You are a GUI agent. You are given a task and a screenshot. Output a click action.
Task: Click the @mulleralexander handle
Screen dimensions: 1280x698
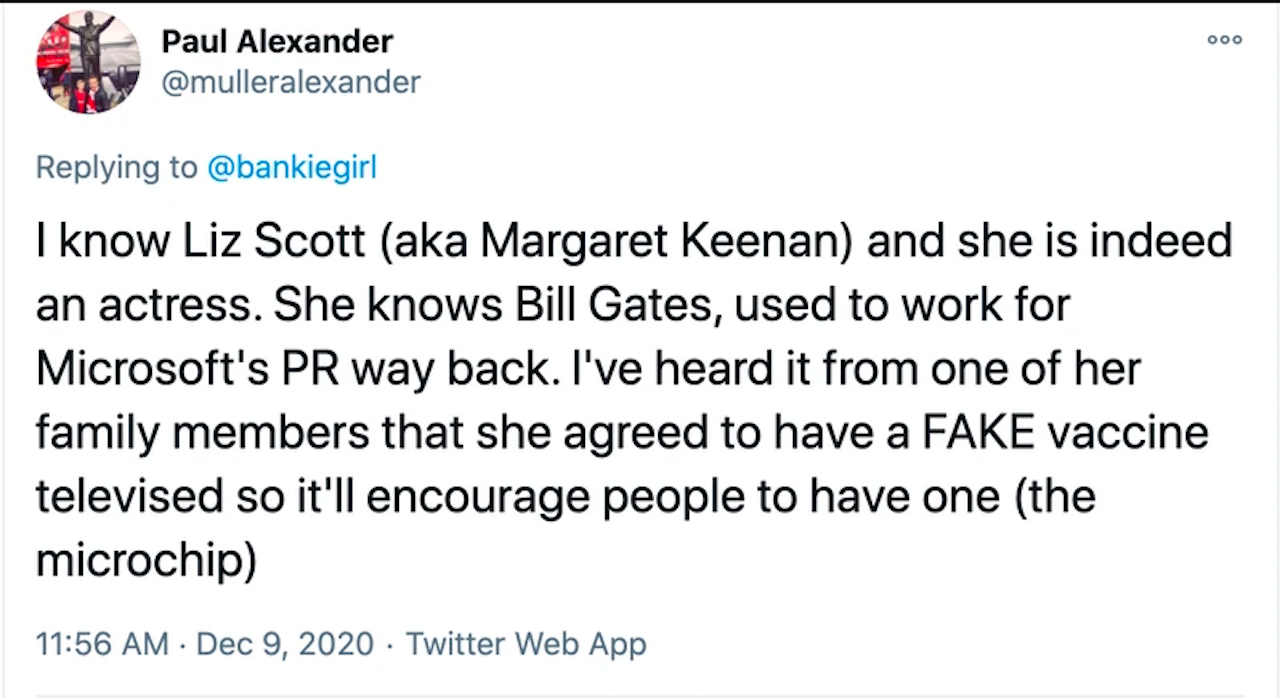291,81
